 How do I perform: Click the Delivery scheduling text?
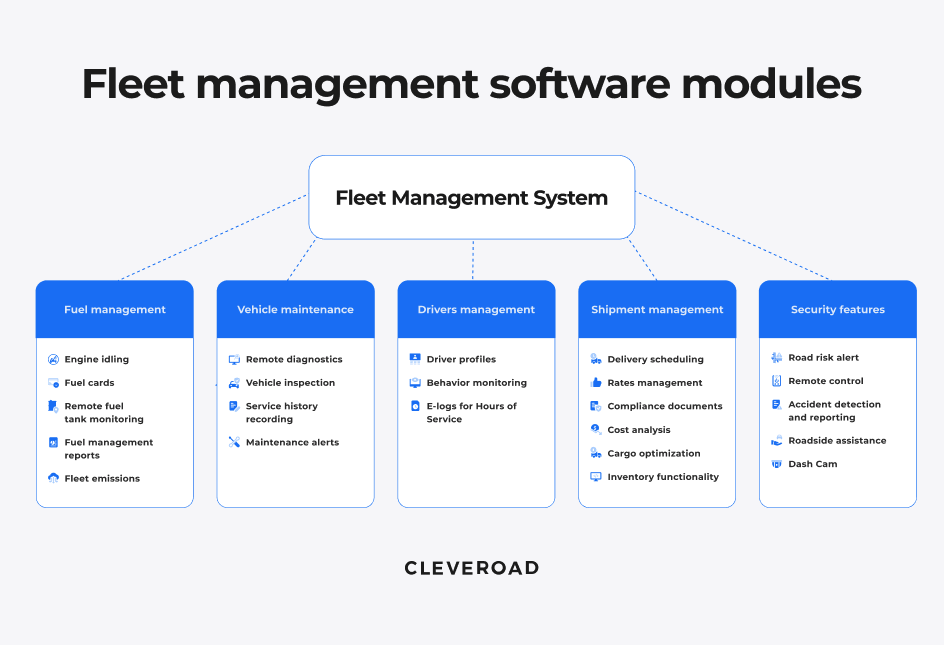pyautogui.click(x=656, y=359)
